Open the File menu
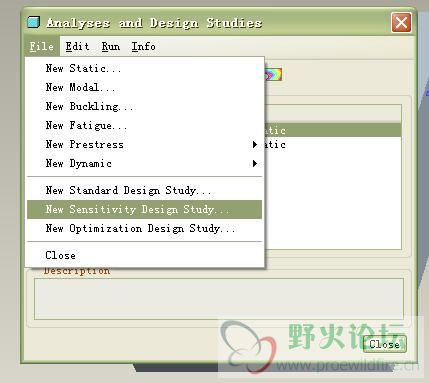The image size is (429, 383). point(42,46)
